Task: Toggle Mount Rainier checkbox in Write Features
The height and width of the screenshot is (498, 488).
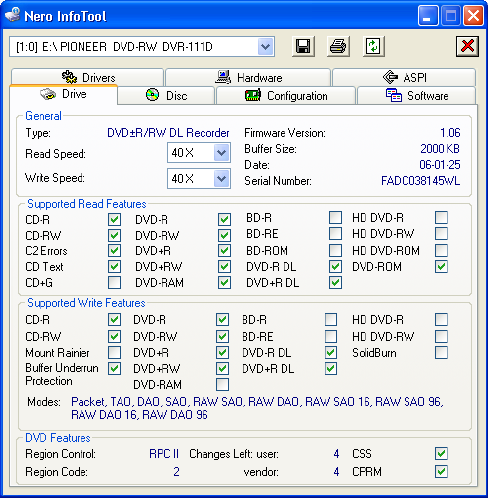Action: pyautogui.click(x=114, y=352)
